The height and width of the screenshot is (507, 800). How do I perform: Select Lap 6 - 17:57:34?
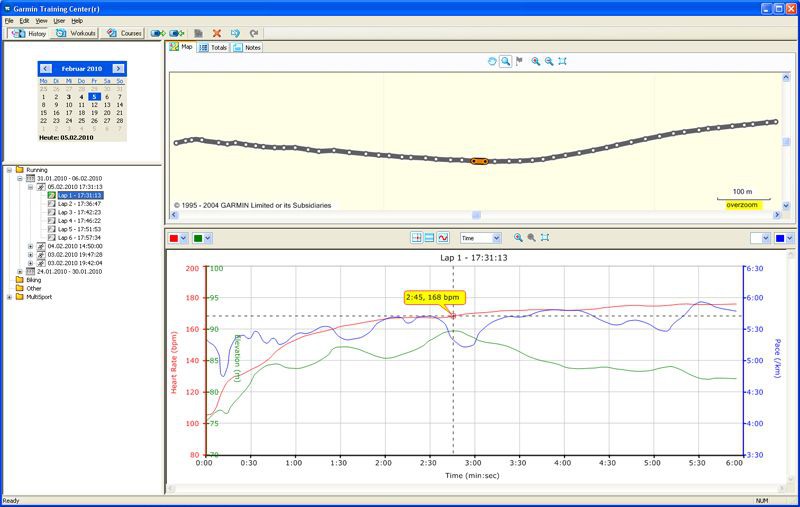[79, 238]
